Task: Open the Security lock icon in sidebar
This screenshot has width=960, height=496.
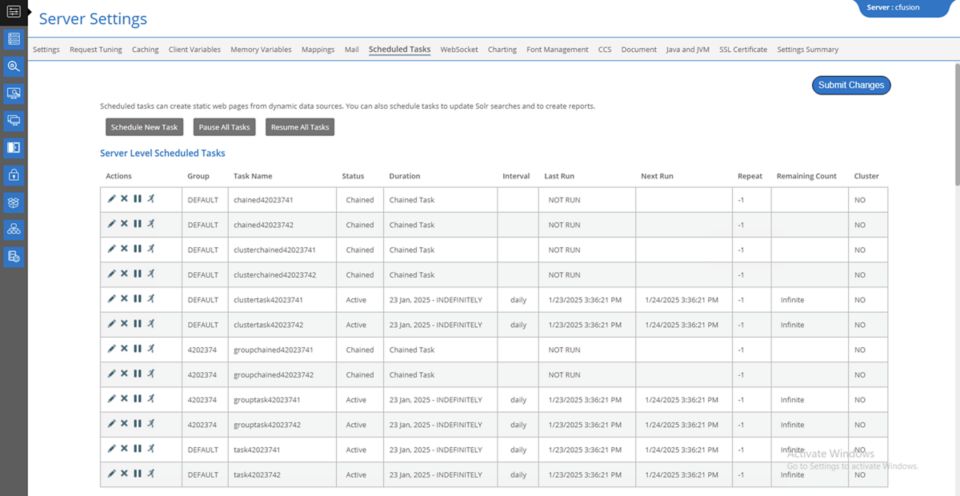Action: (x=14, y=175)
